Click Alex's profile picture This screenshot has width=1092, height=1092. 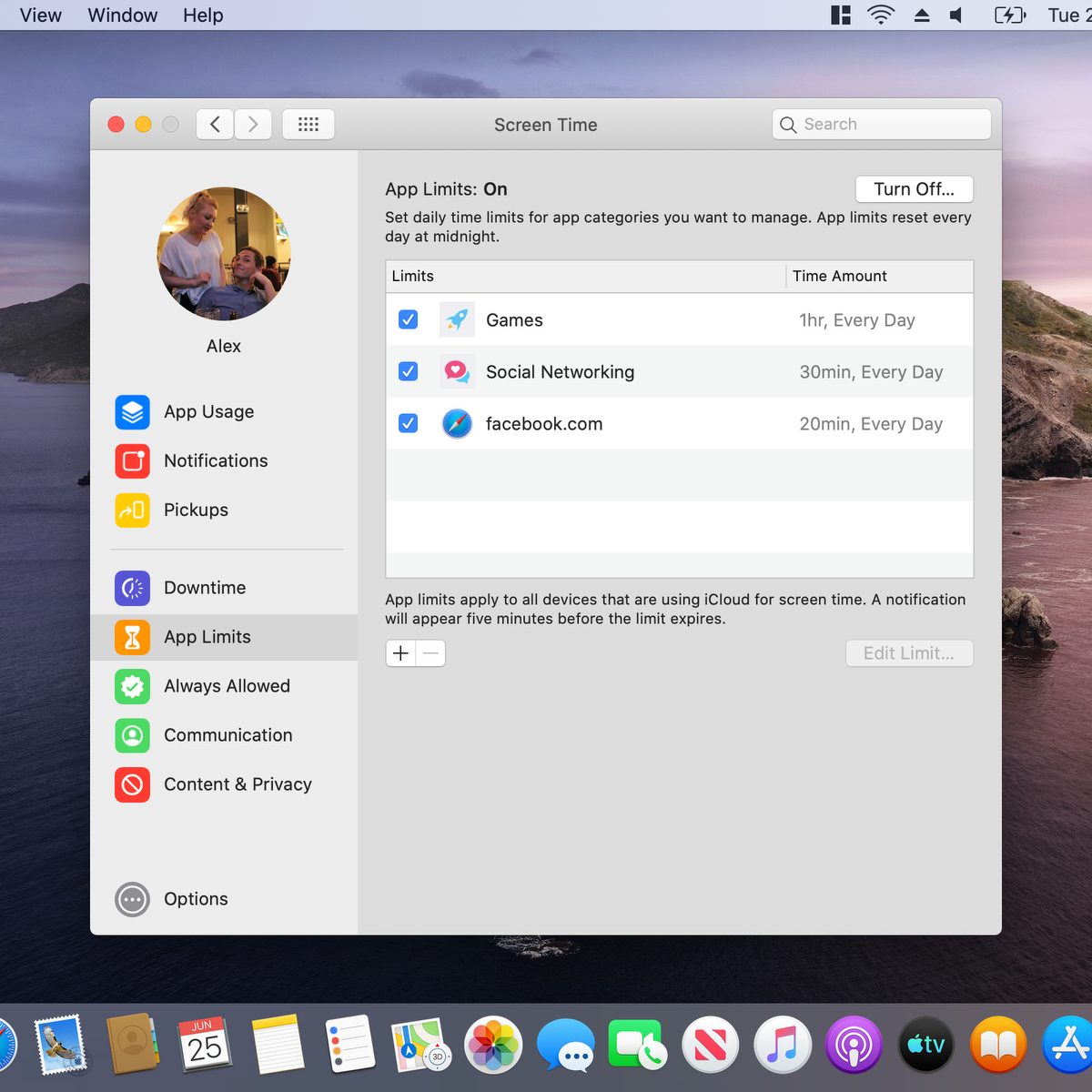[x=224, y=254]
